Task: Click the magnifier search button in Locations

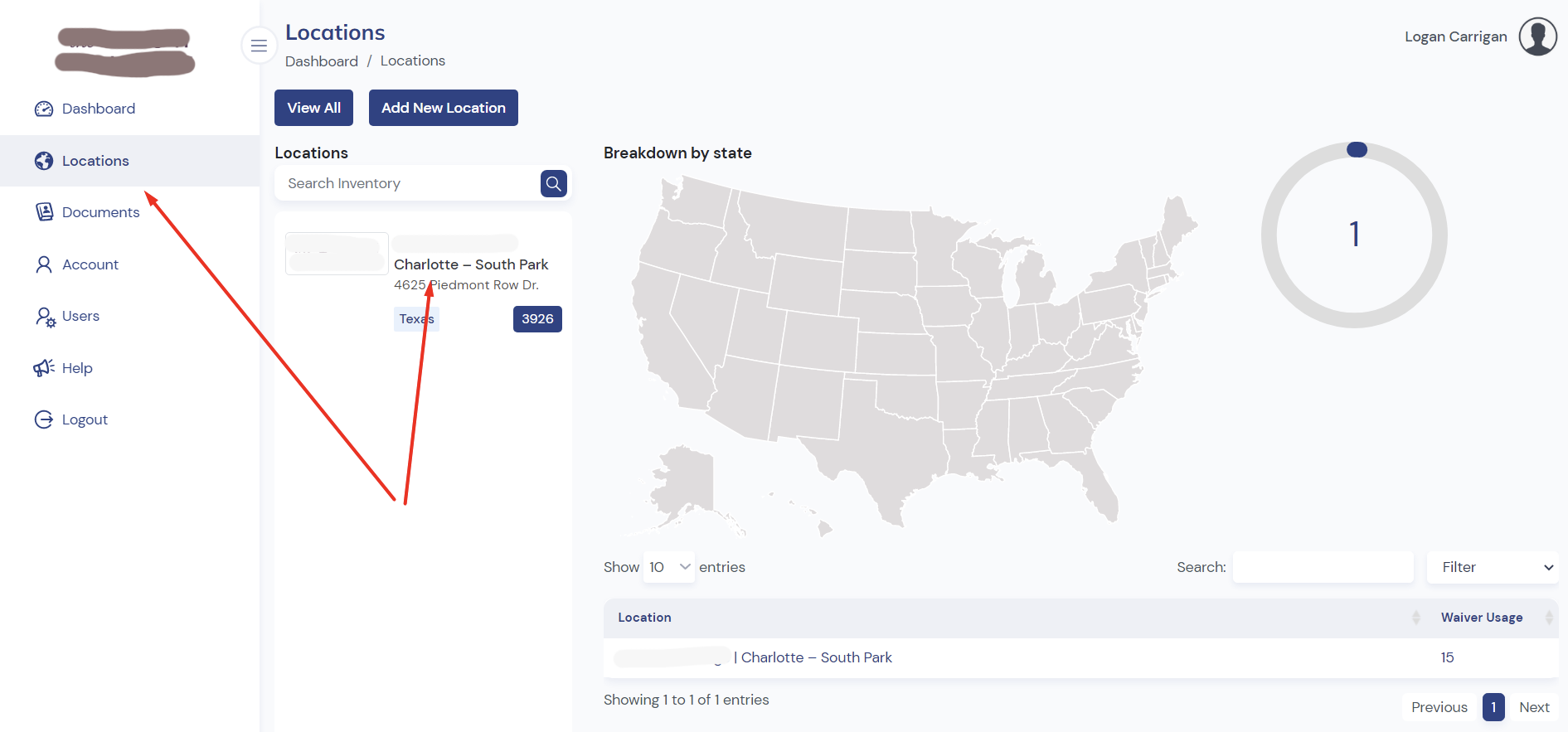Action: point(554,183)
